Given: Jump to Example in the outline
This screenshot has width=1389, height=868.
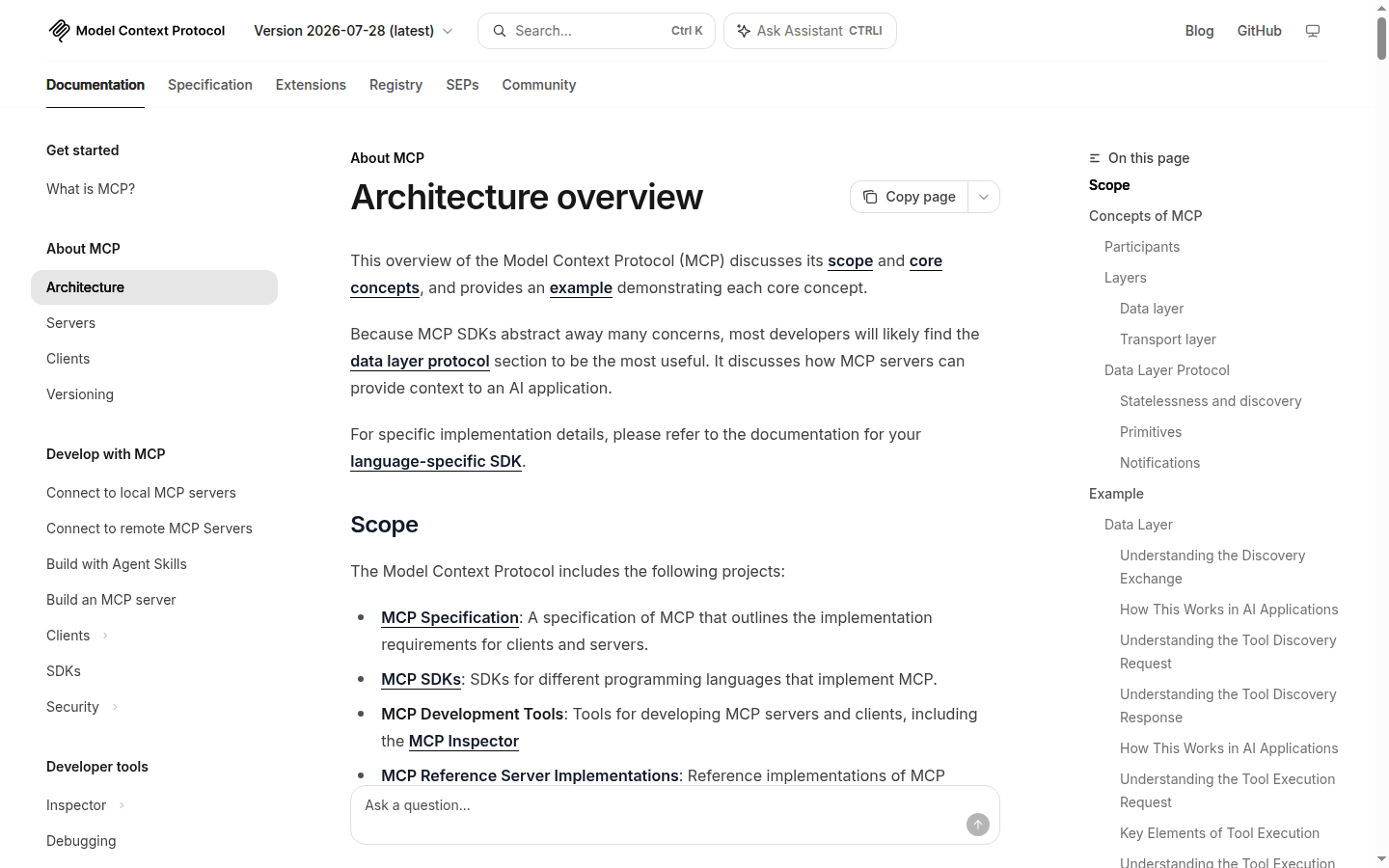Looking at the screenshot, I should coord(1116,494).
